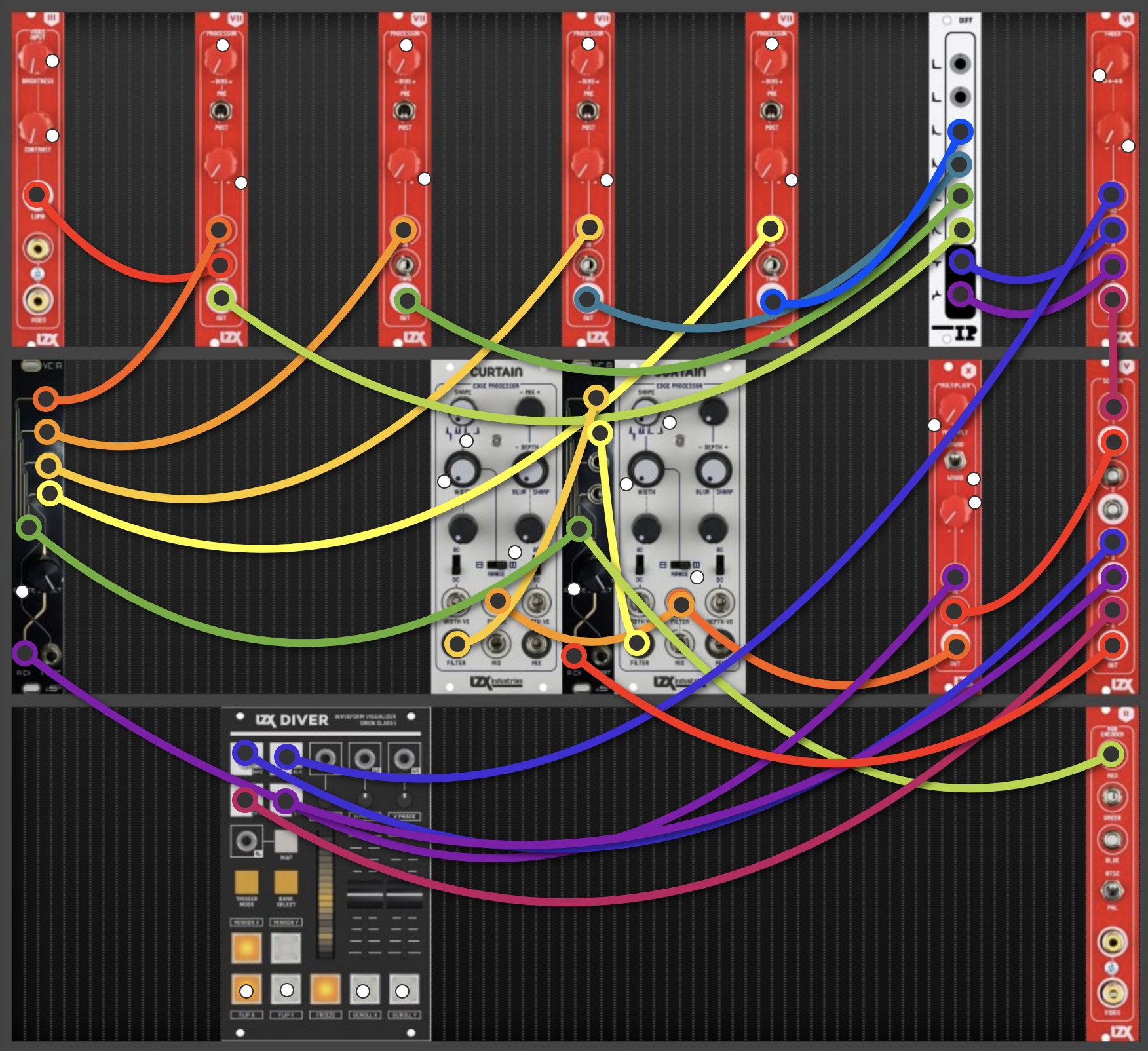Click the unpatched jack beside Diver's Map button
The image size is (1148, 1051).
coord(246,841)
